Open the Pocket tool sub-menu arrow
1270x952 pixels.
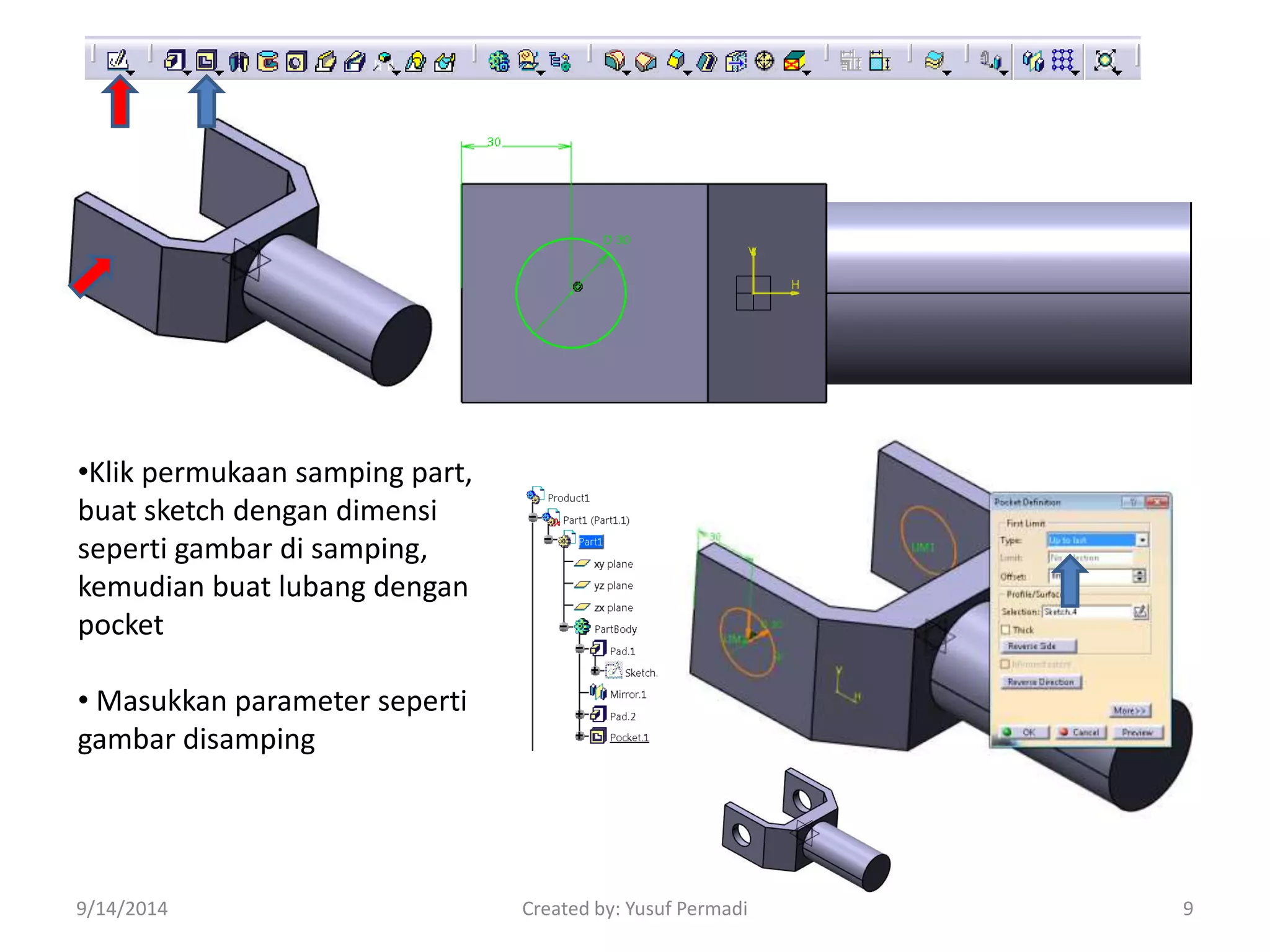point(220,73)
